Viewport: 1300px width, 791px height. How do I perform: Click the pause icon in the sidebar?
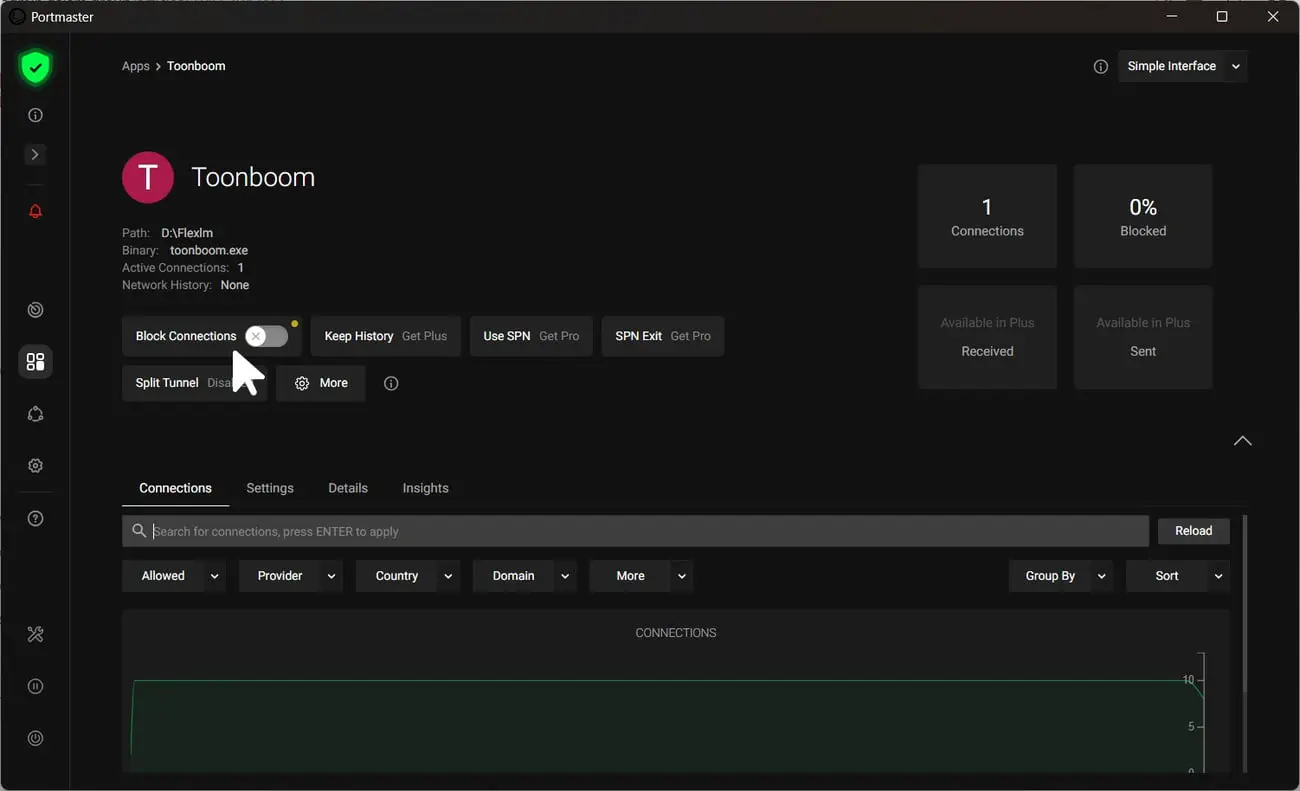[x=35, y=686]
